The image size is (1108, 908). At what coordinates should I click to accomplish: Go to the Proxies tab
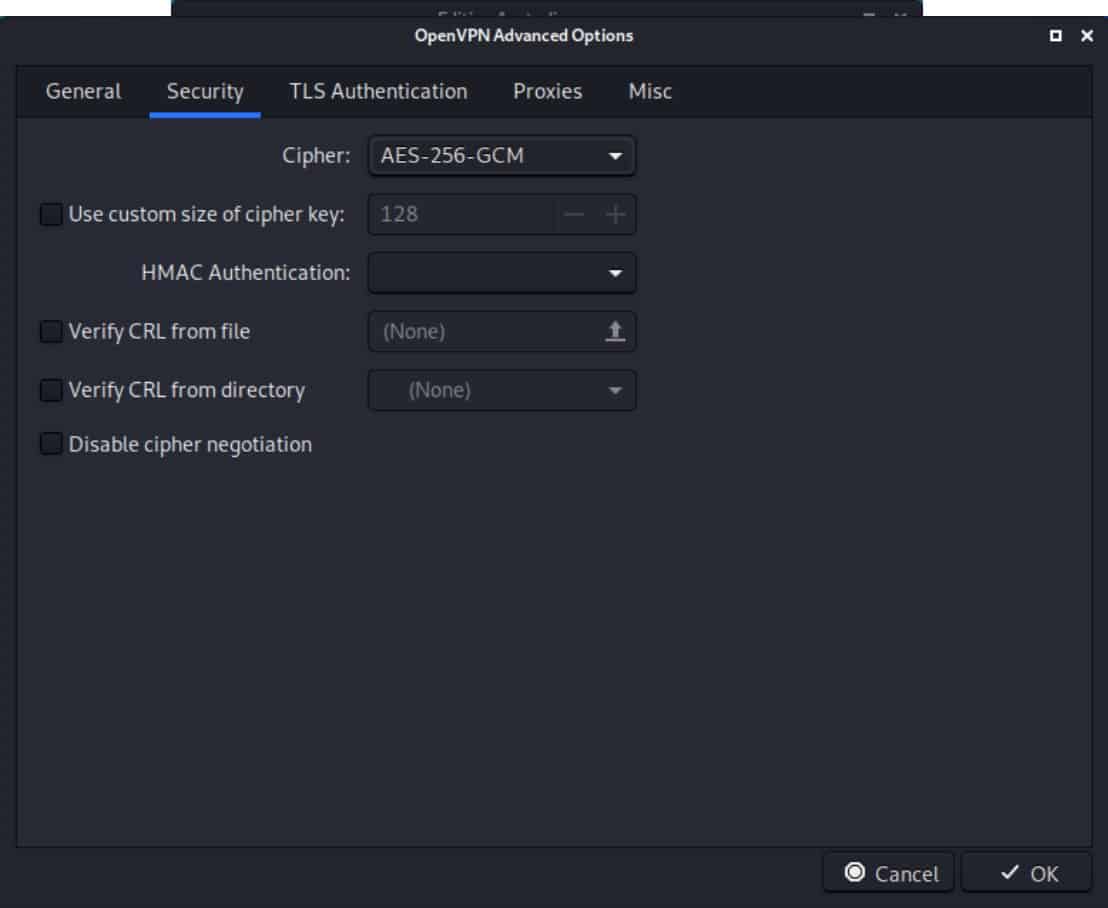548,91
